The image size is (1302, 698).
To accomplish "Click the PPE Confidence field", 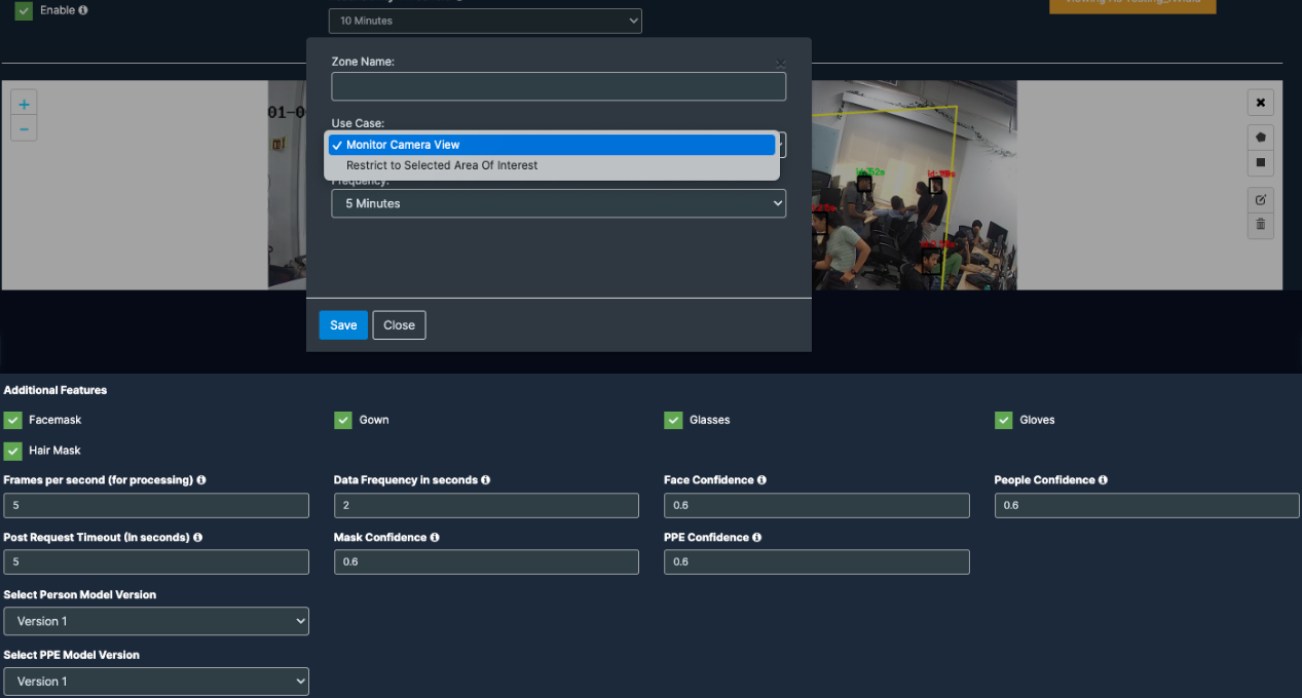I will pos(816,562).
